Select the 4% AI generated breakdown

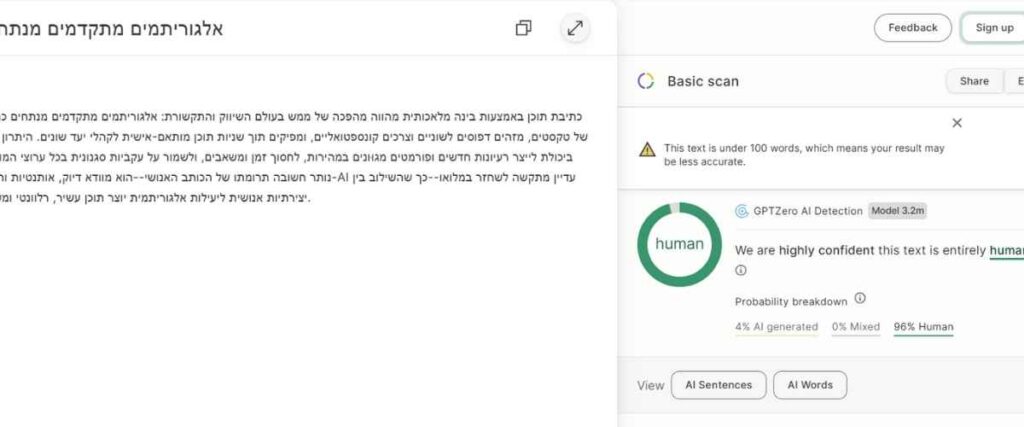point(776,327)
